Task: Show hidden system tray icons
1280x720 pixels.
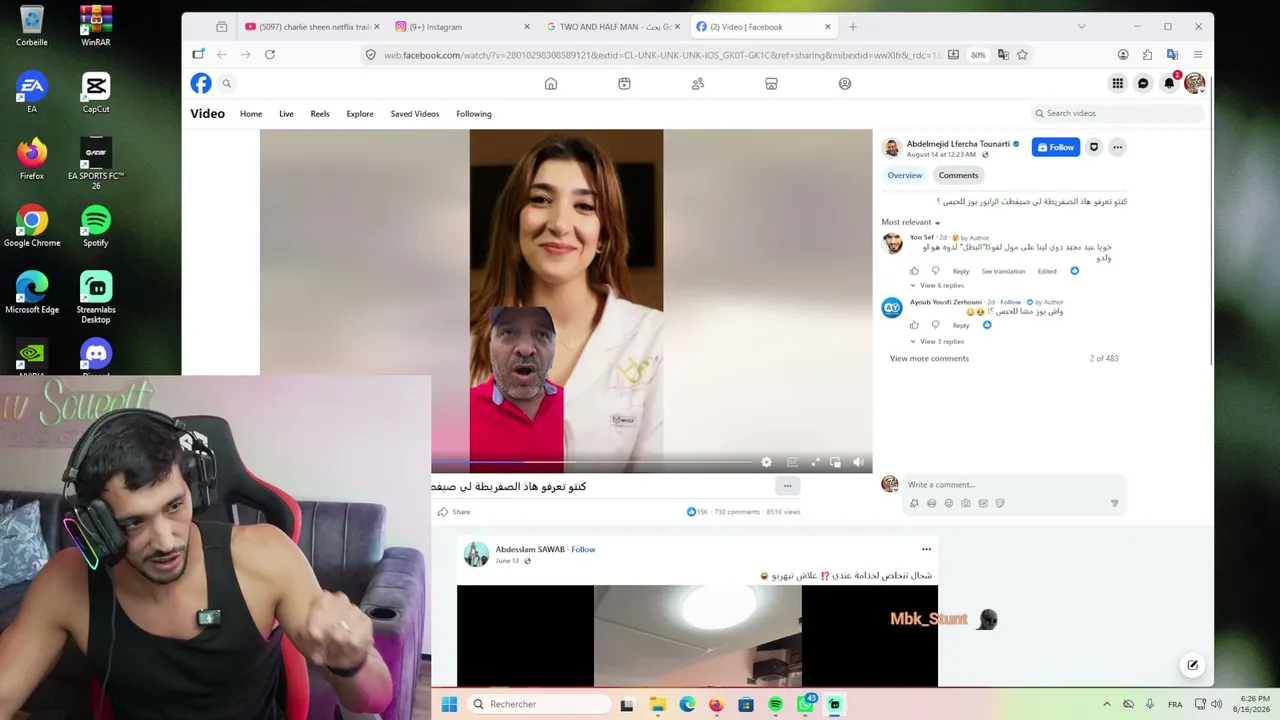Action: (x=1106, y=704)
